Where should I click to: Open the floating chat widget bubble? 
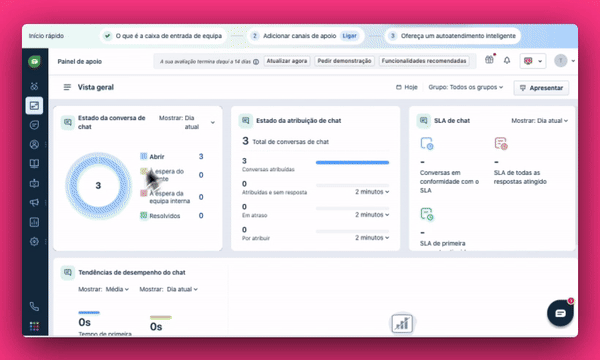pyautogui.click(x=560, y=313)
